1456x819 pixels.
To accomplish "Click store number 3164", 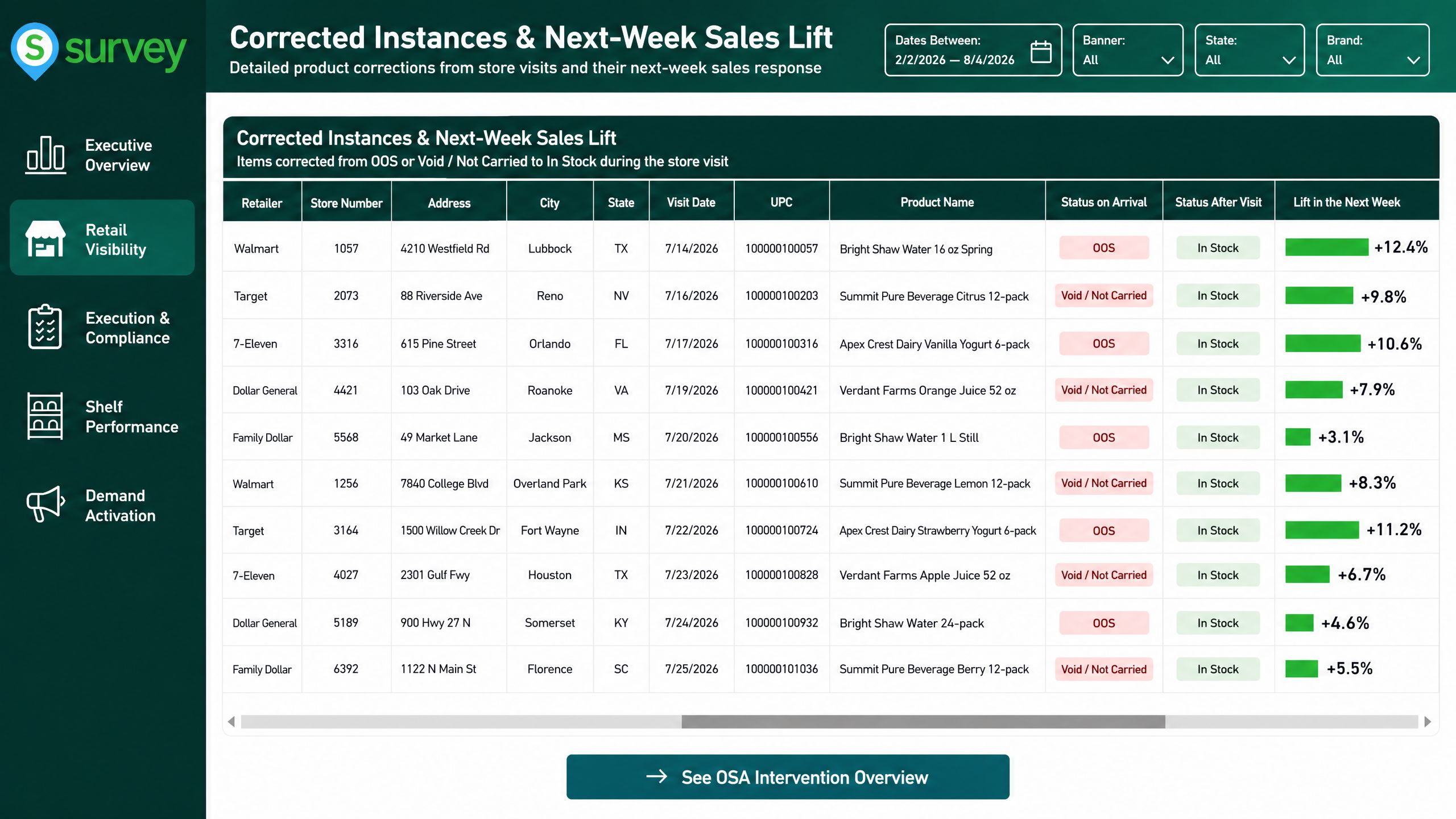I will tap(346, 530).
